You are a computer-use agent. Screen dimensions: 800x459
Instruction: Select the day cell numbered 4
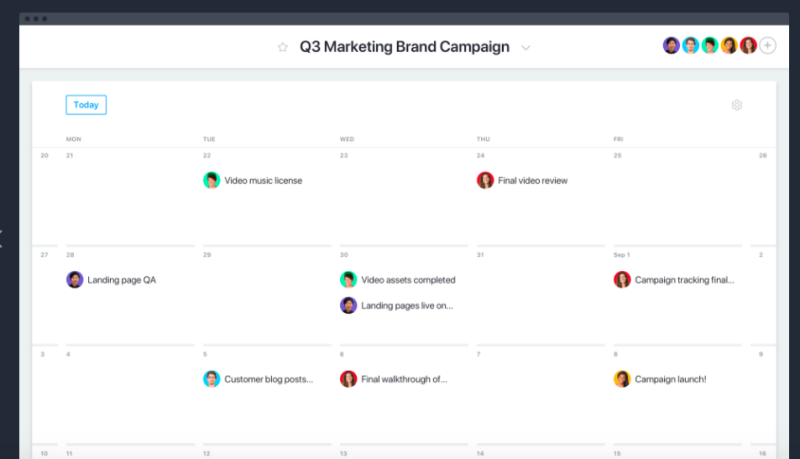[130, 395]
